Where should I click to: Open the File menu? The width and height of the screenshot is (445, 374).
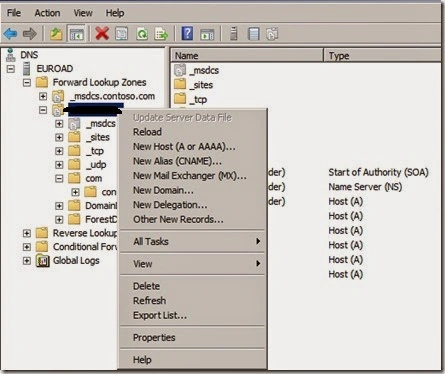coord(14,13)
